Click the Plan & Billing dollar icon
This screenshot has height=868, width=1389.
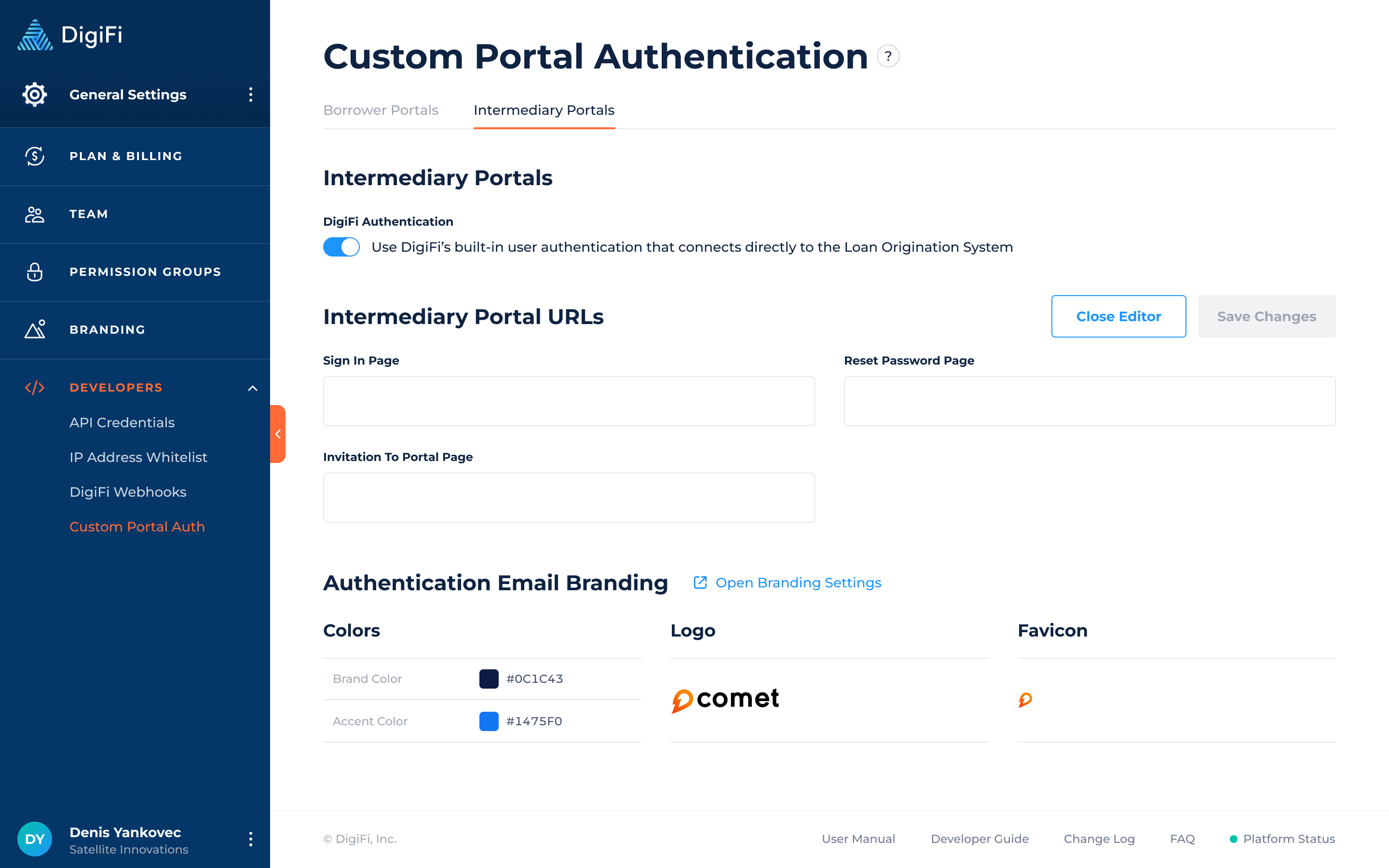[34, 156]
